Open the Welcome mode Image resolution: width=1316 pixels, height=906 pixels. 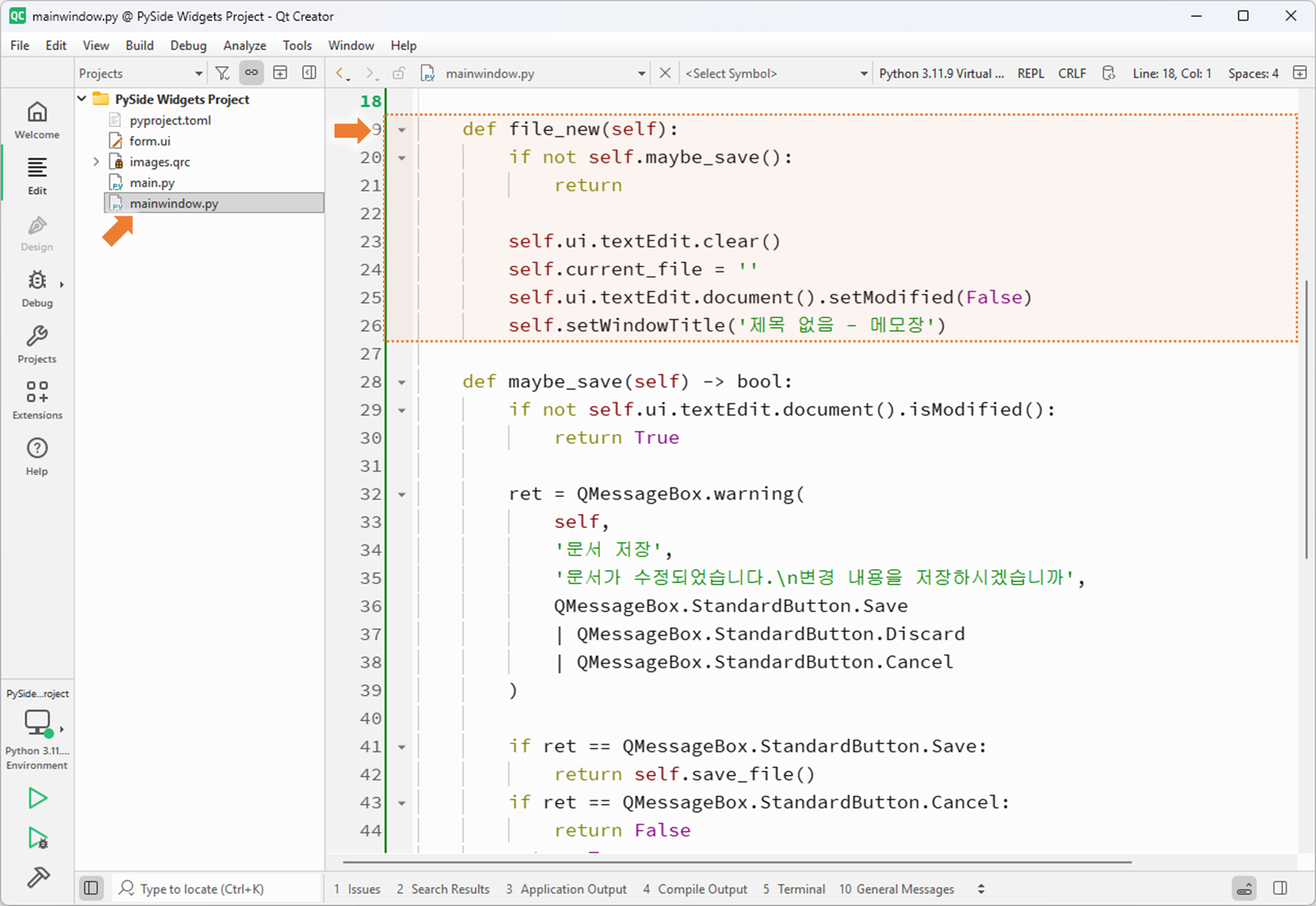coord(37,120)
